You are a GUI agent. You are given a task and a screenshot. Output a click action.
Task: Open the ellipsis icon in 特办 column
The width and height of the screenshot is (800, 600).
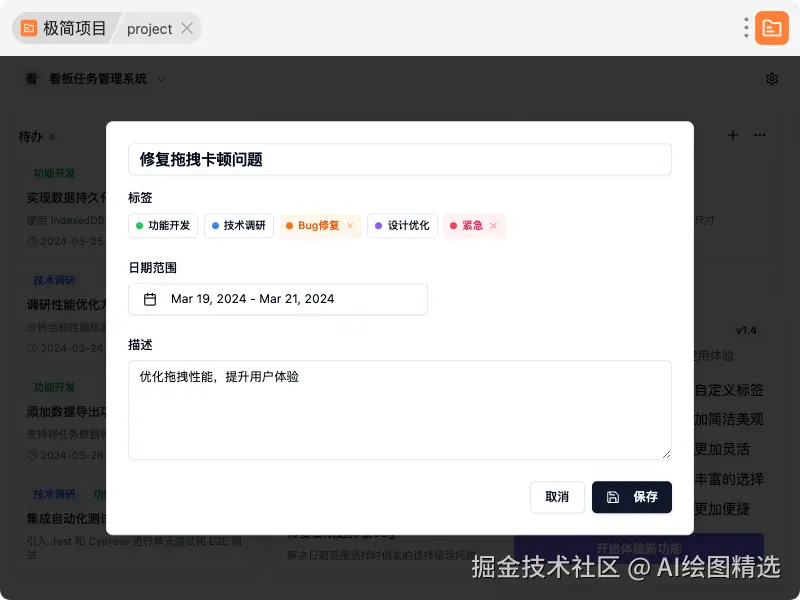pos(758,135)
